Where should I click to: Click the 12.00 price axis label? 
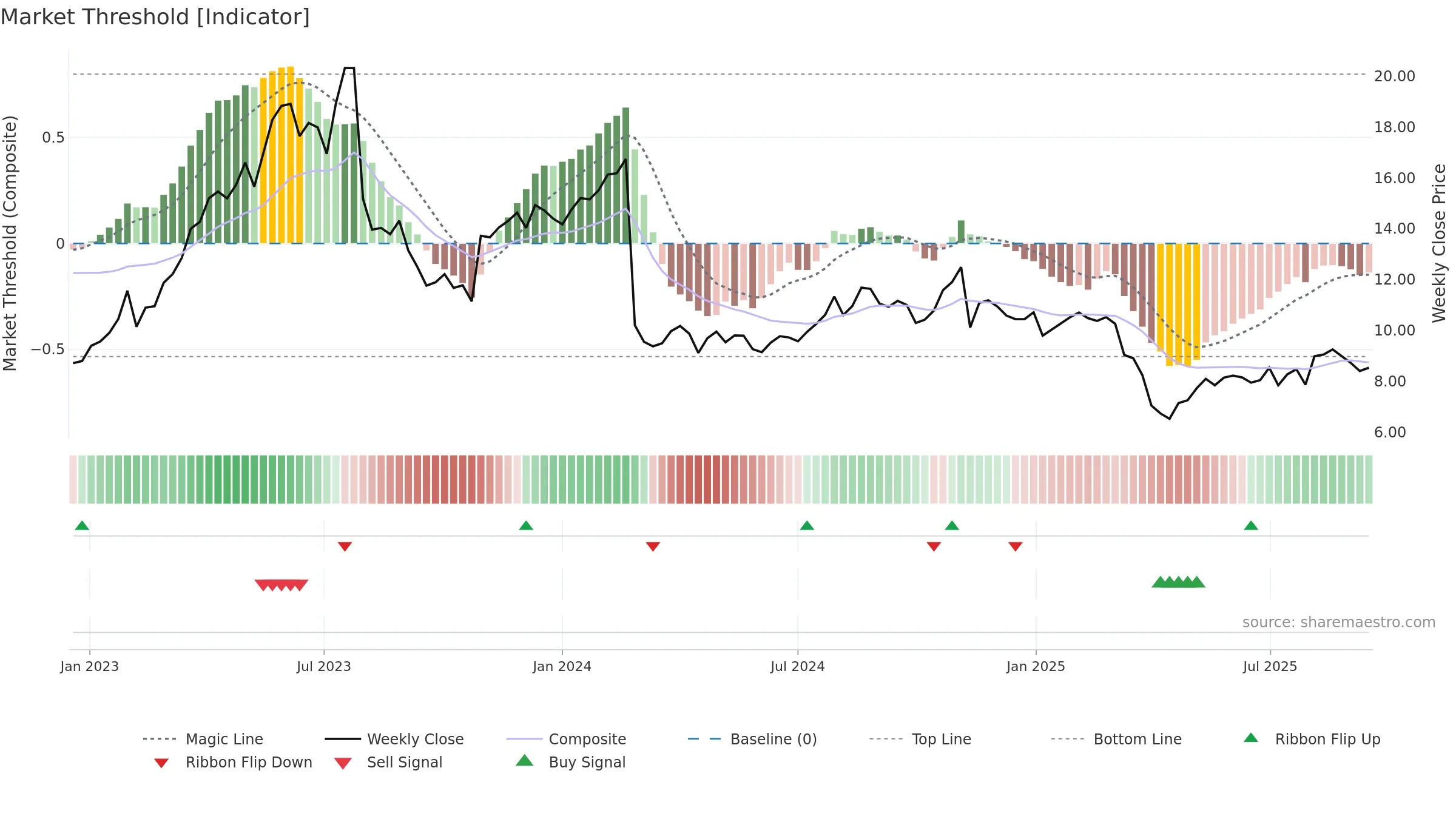click(x=1395, y=279)
